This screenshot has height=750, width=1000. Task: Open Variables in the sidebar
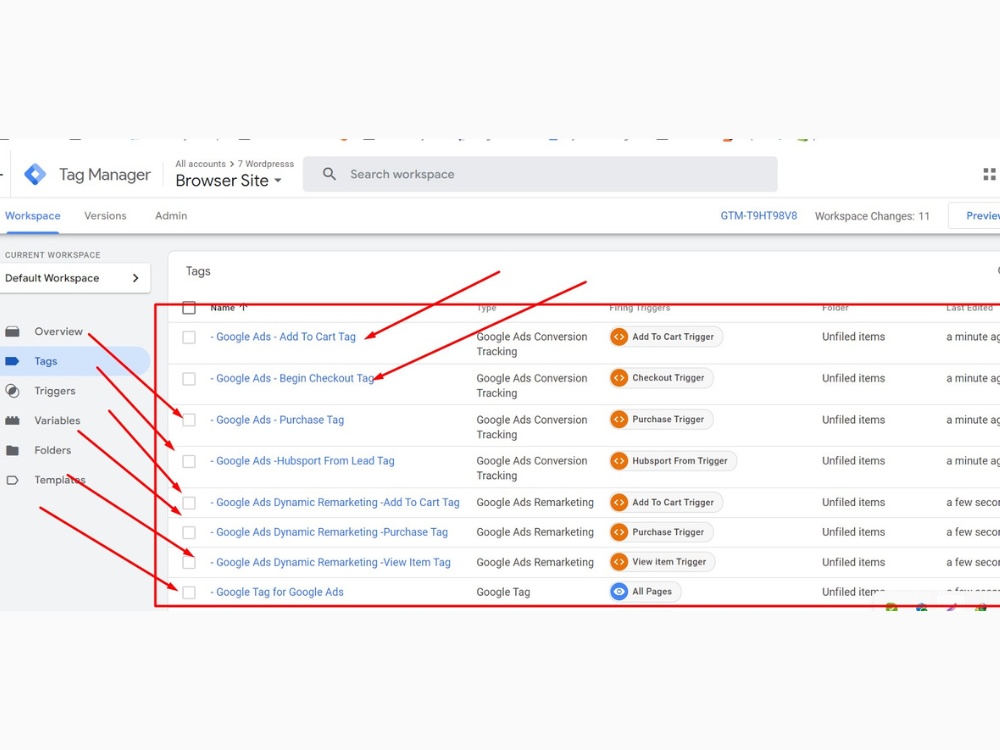coord(57,420)
